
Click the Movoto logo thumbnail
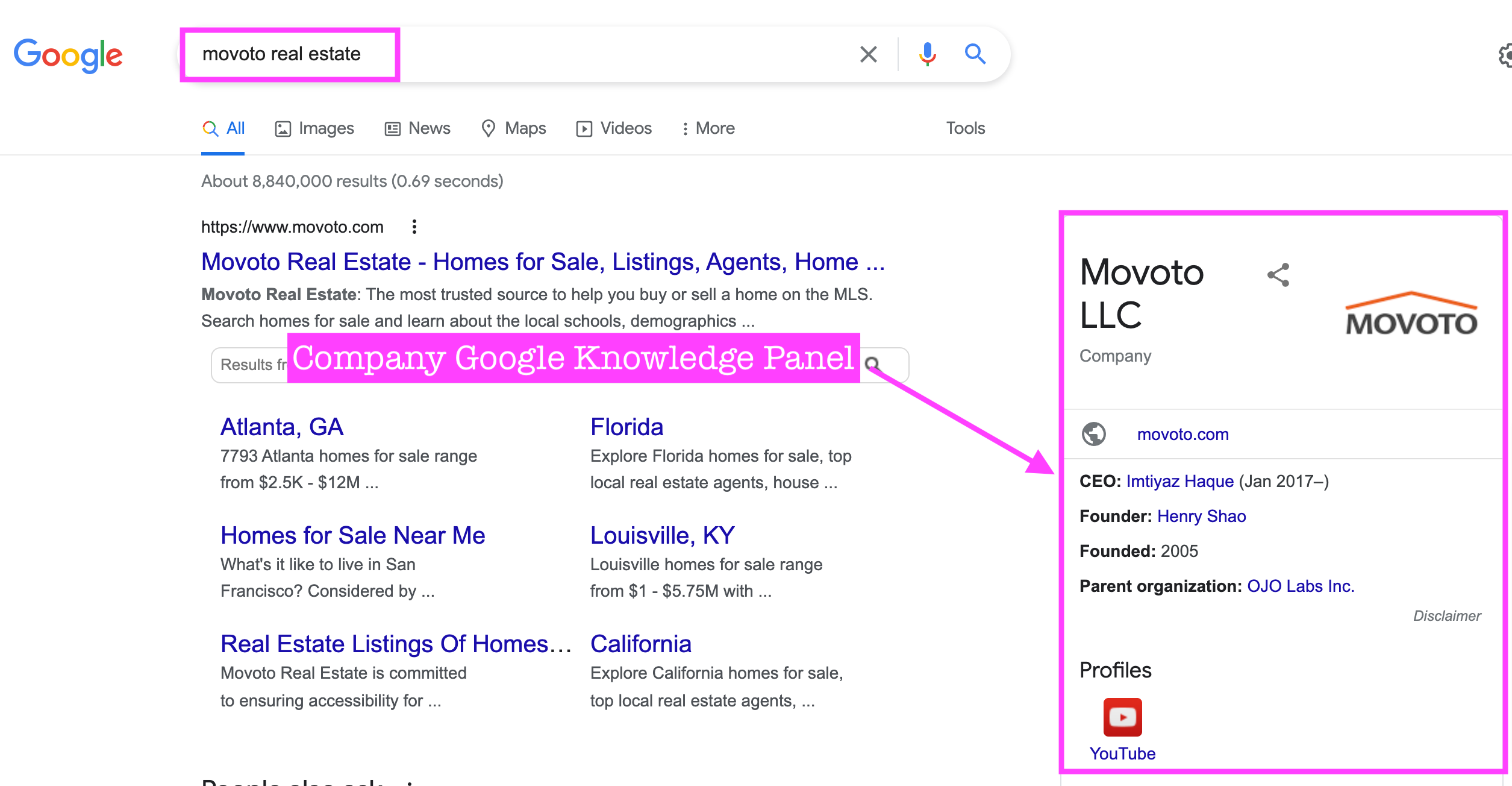[x=1411, y=313]
